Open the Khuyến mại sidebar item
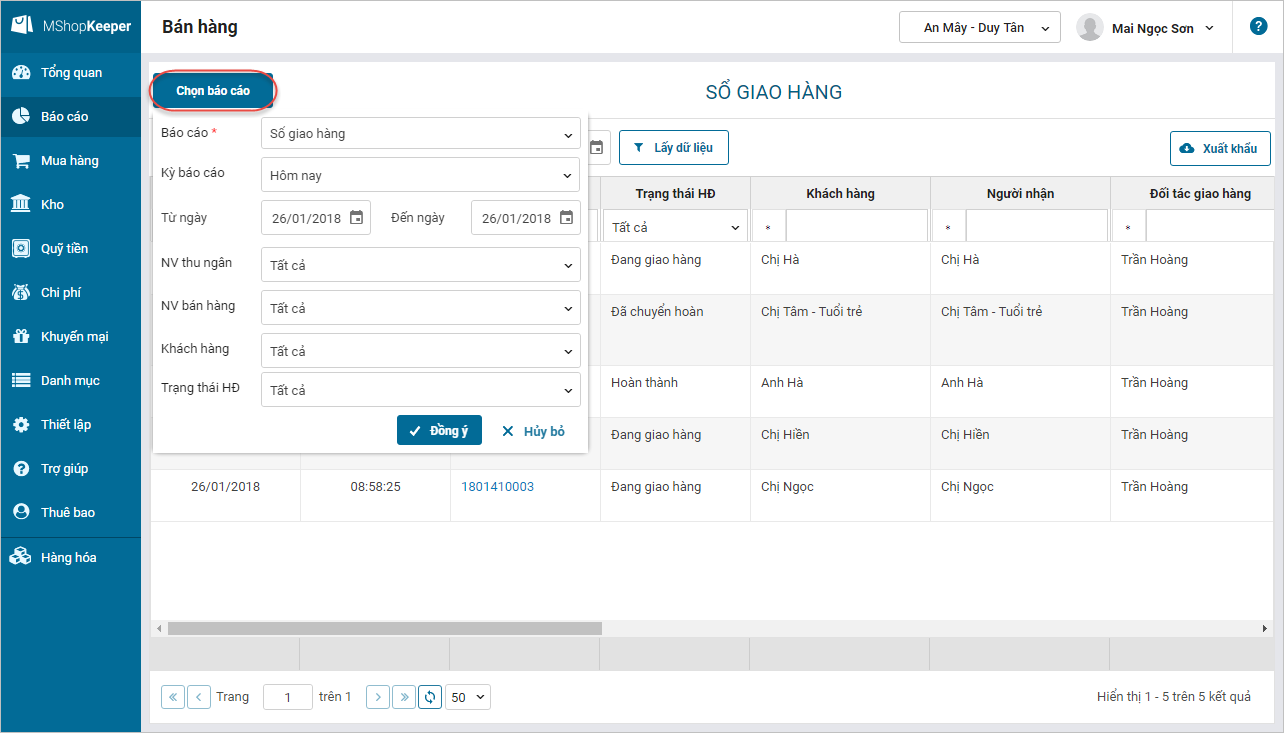The height and width of the screenshot is (733, 1284). point(70,337)
